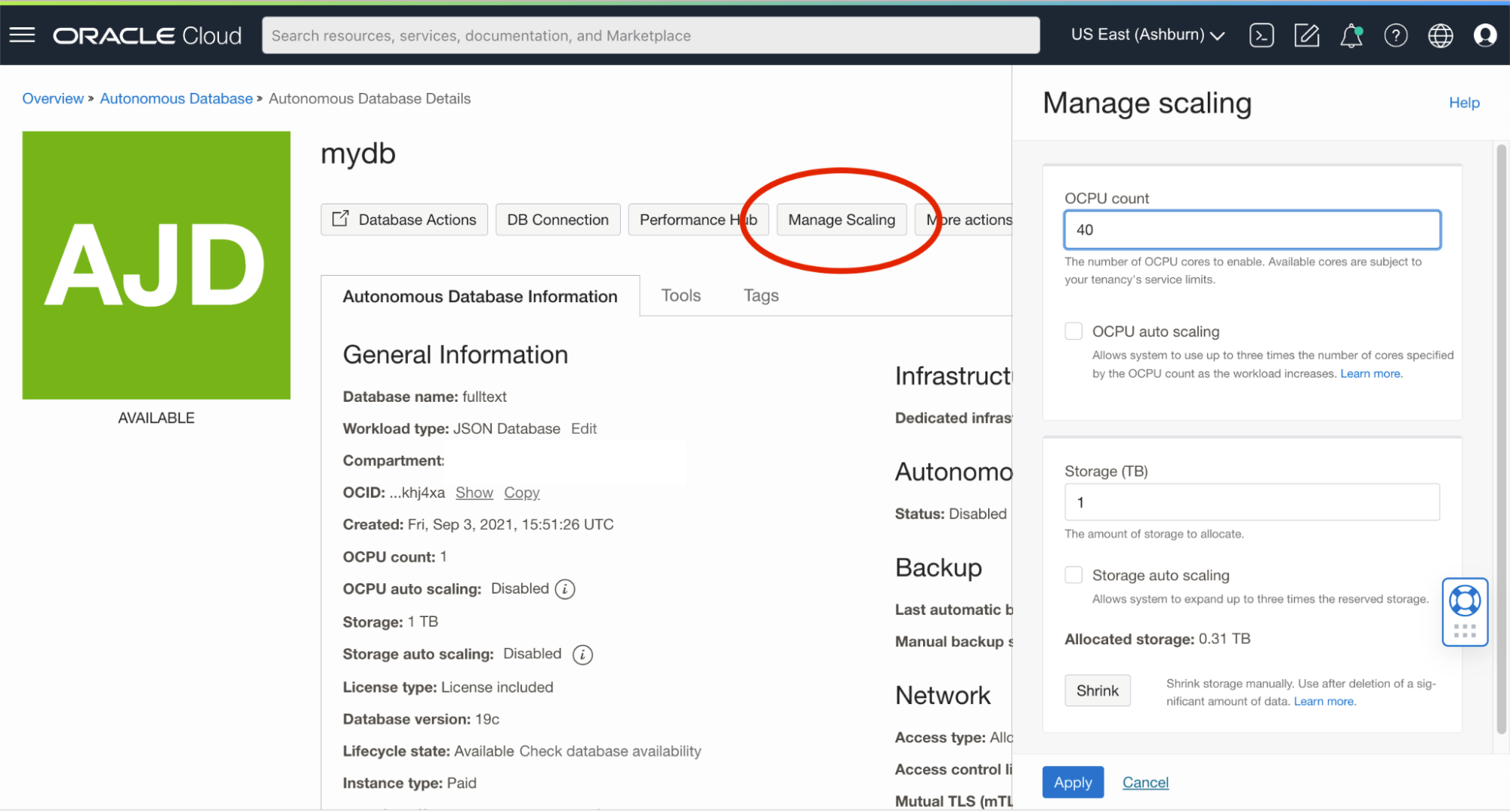Click info icon beside OCPU auto scaling Disabled
This screenshot has height=812, width=1510.
pyautogui.click(x=564, y=588)
